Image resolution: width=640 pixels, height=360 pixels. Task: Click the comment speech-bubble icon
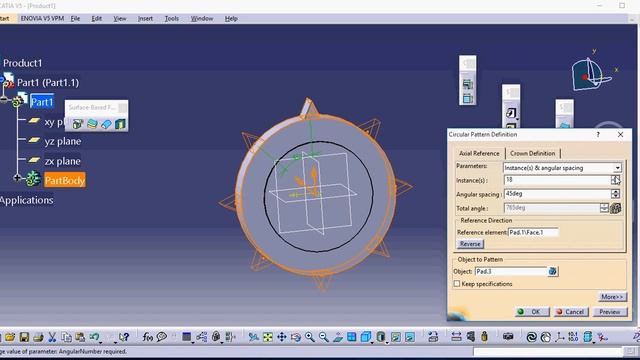(162, 337)
